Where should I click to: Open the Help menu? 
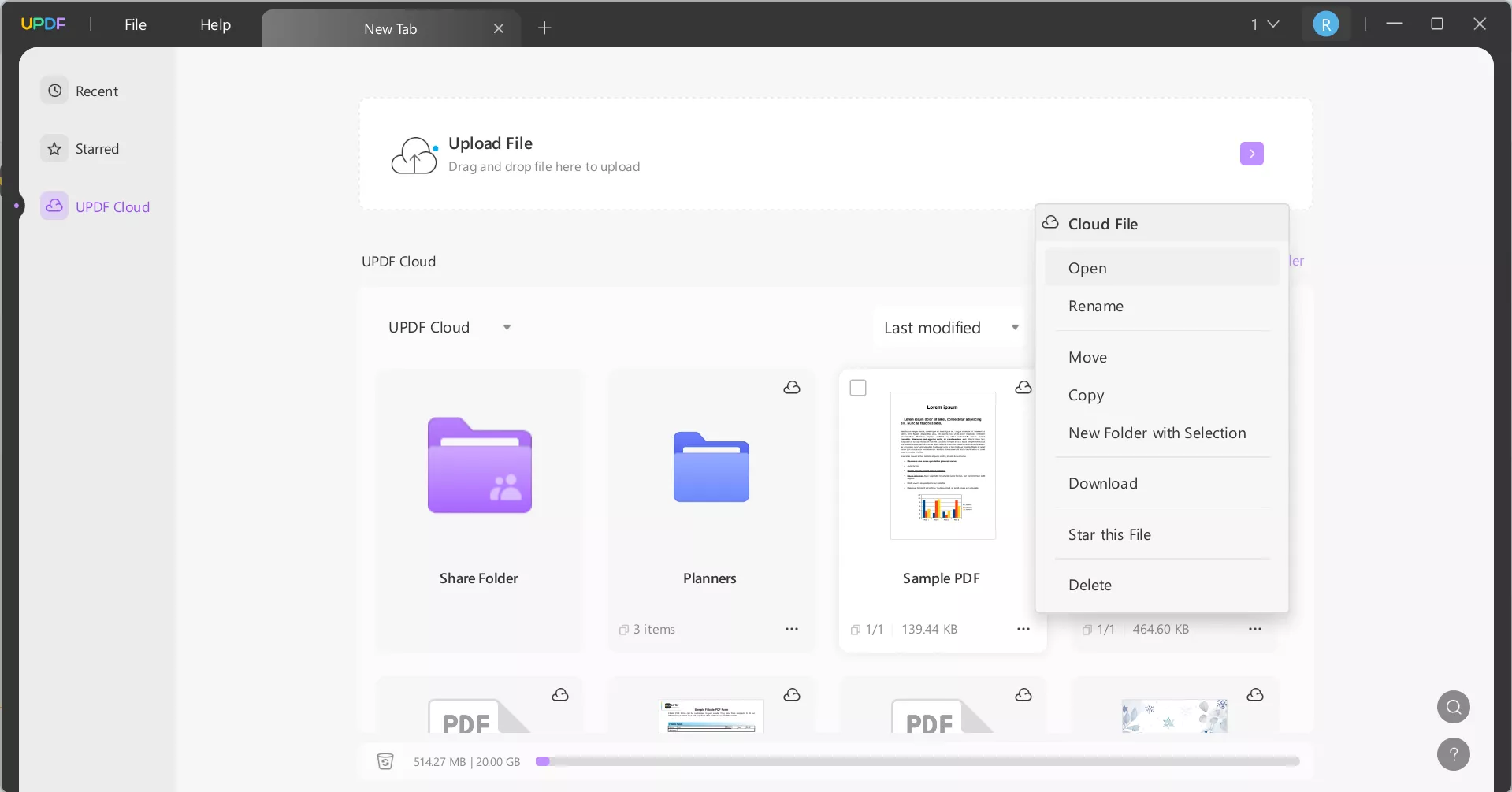[215, 24]
